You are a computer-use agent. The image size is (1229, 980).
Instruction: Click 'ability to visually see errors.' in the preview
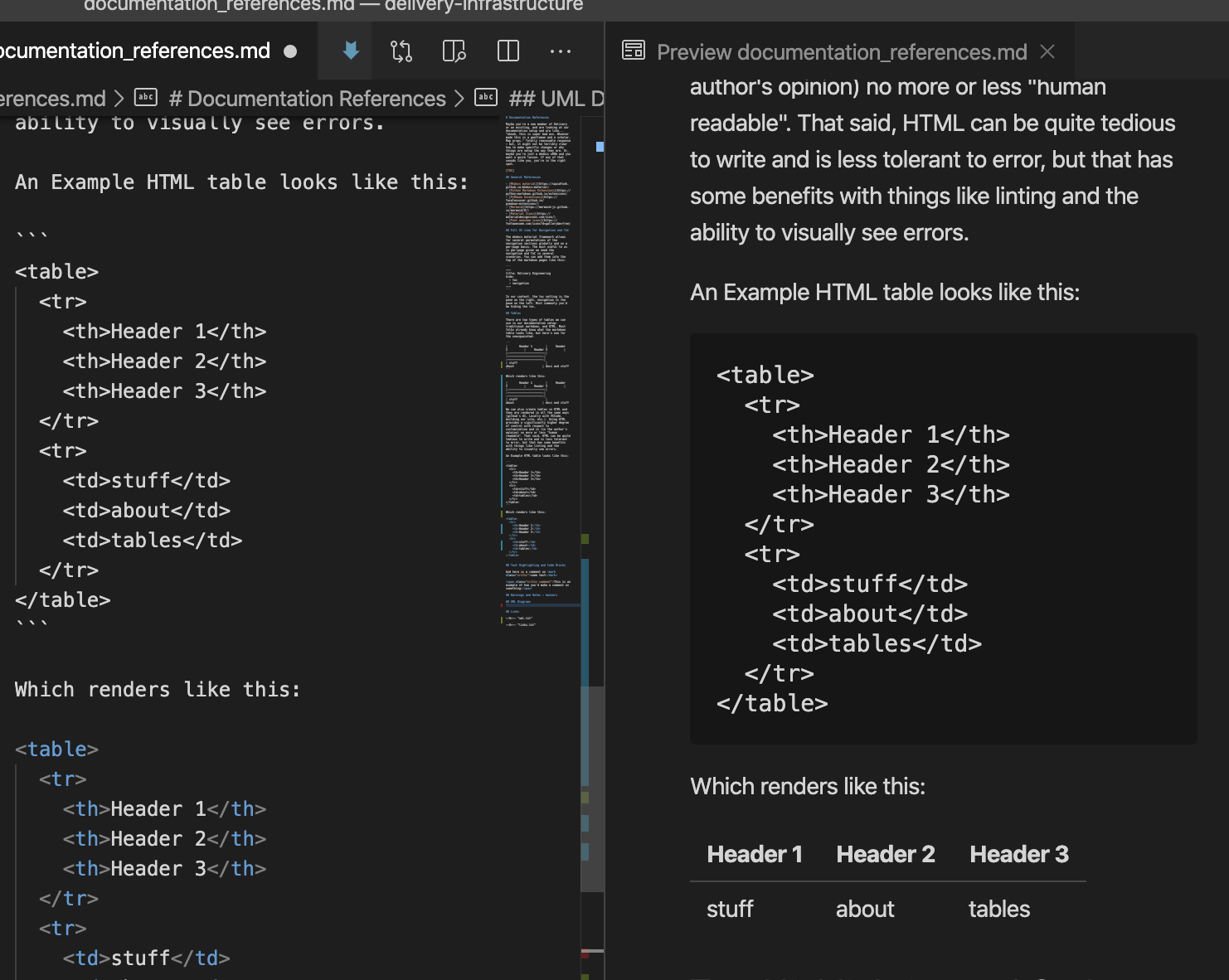click(829, 233)
